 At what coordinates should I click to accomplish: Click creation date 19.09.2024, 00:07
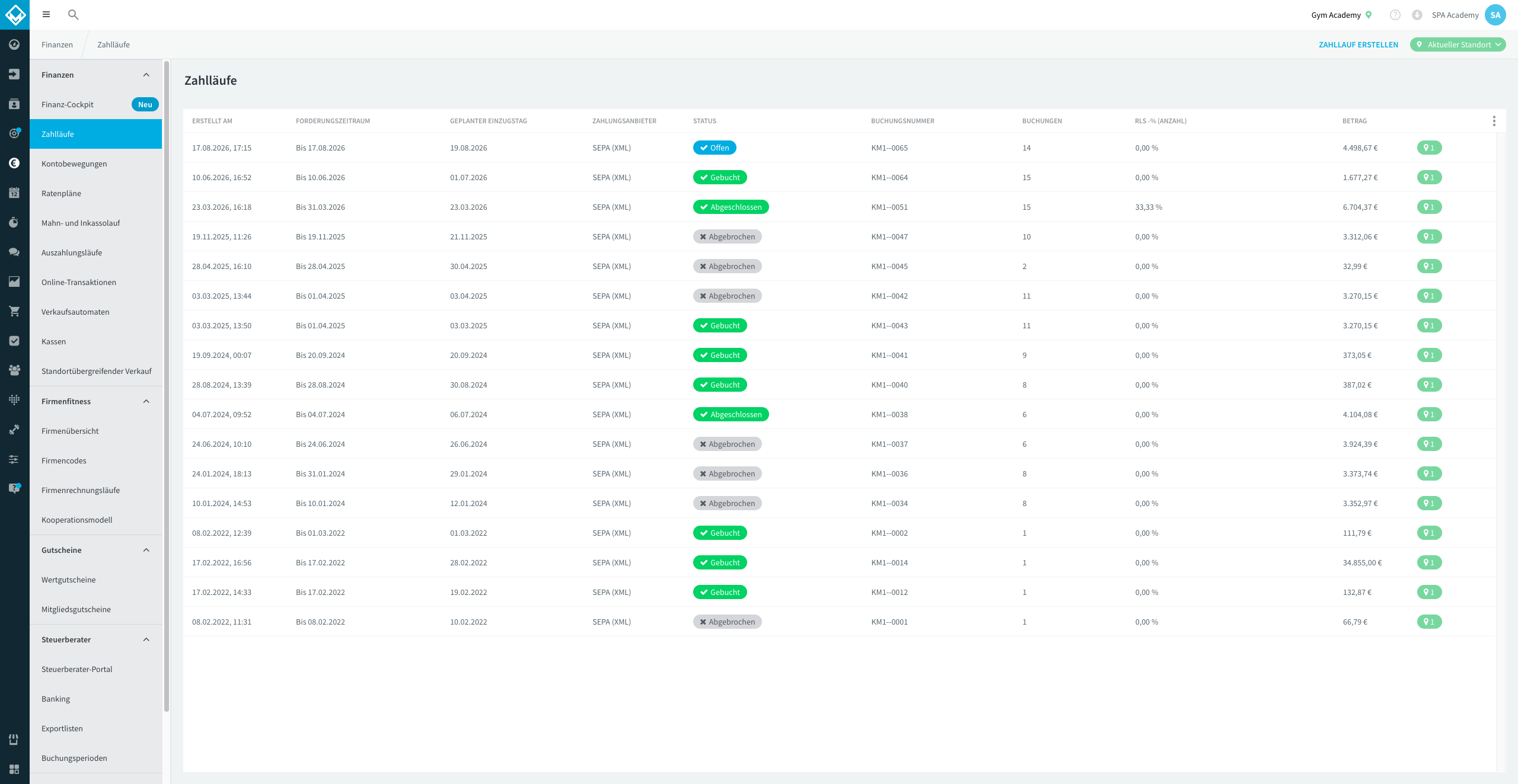tap(222, 355)
